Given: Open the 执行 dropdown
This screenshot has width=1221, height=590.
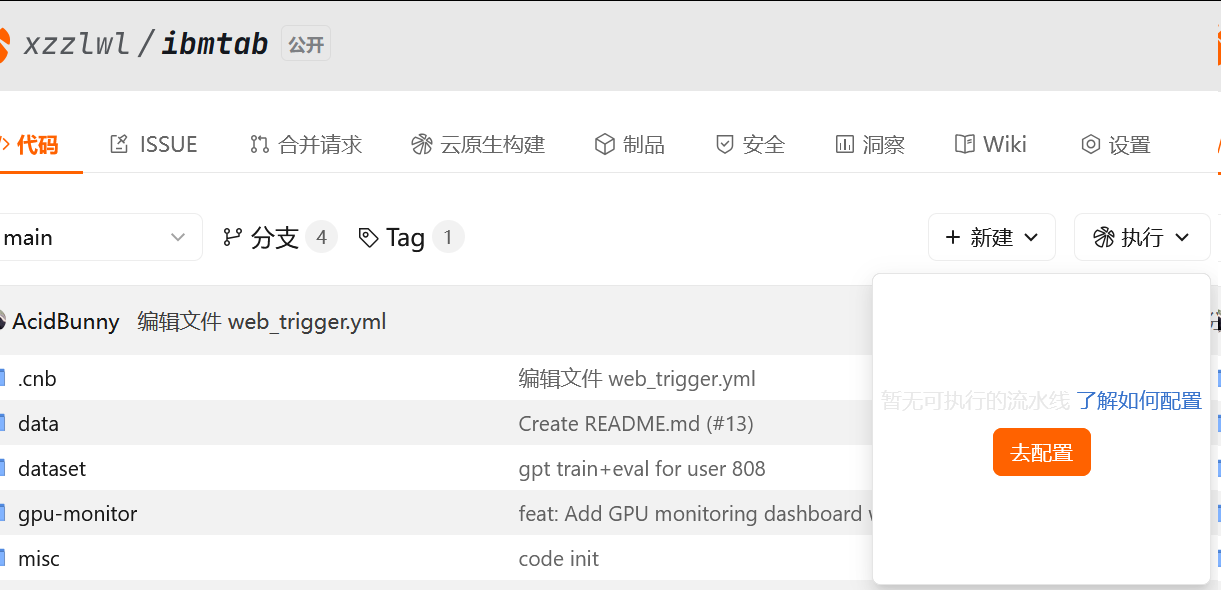Looking at the screenshot, I should tap(1142, 237).
